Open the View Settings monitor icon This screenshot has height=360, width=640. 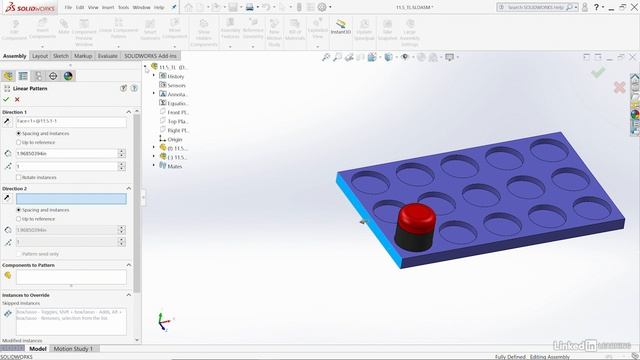point(449,58)
